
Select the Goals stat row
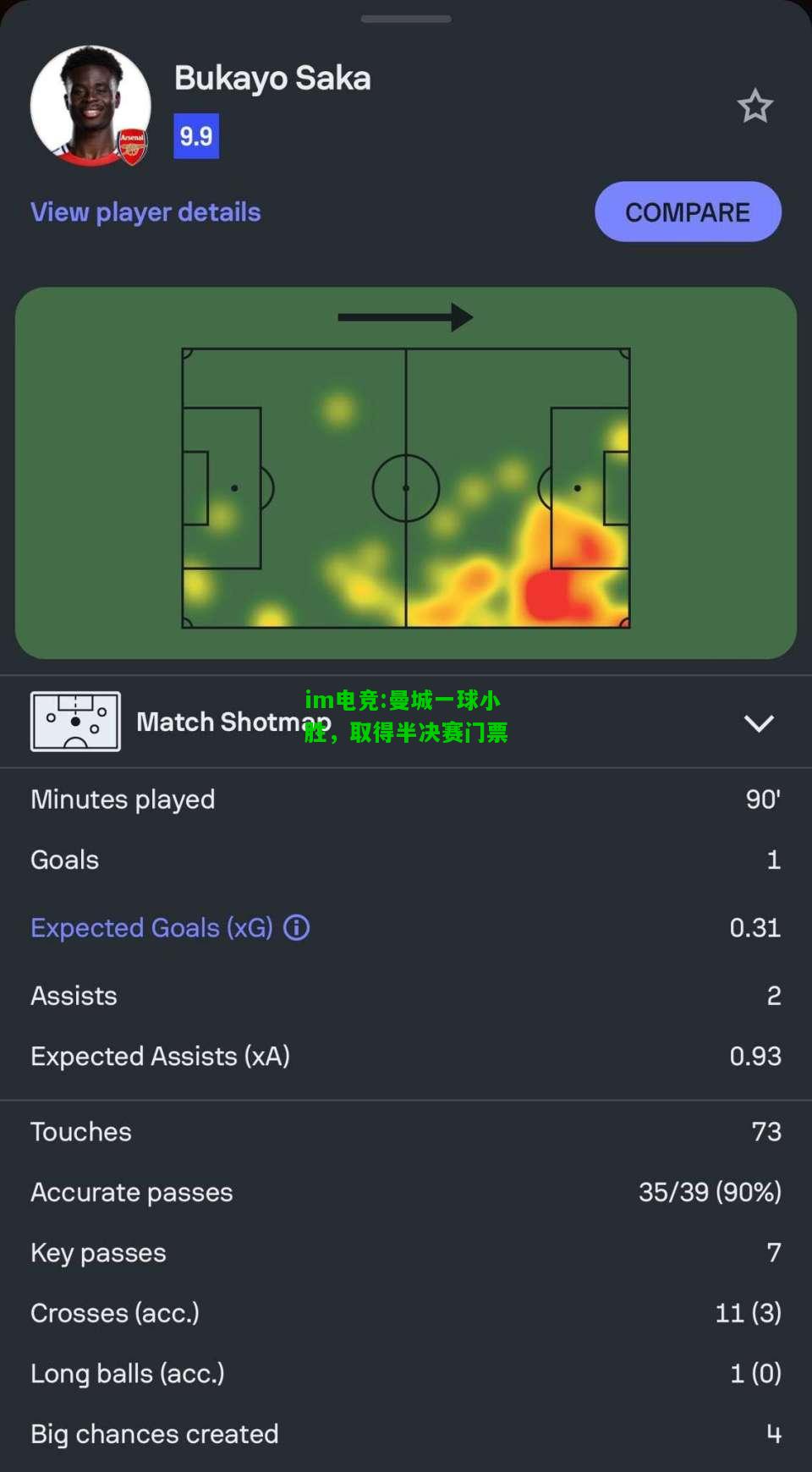point(406,860)
